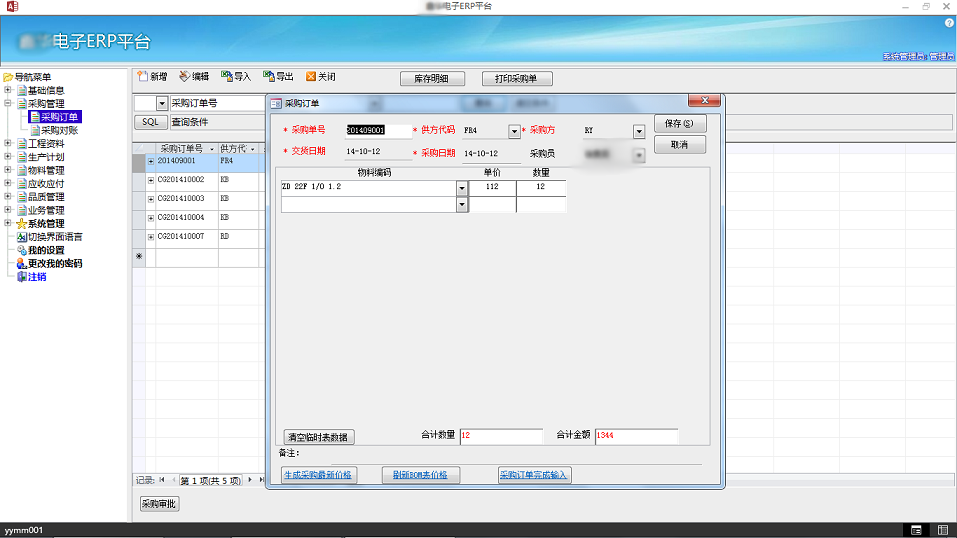Go to first record navigation arrow
The image size is (957, 538).
pyautogui.click(x=162, y=480)
